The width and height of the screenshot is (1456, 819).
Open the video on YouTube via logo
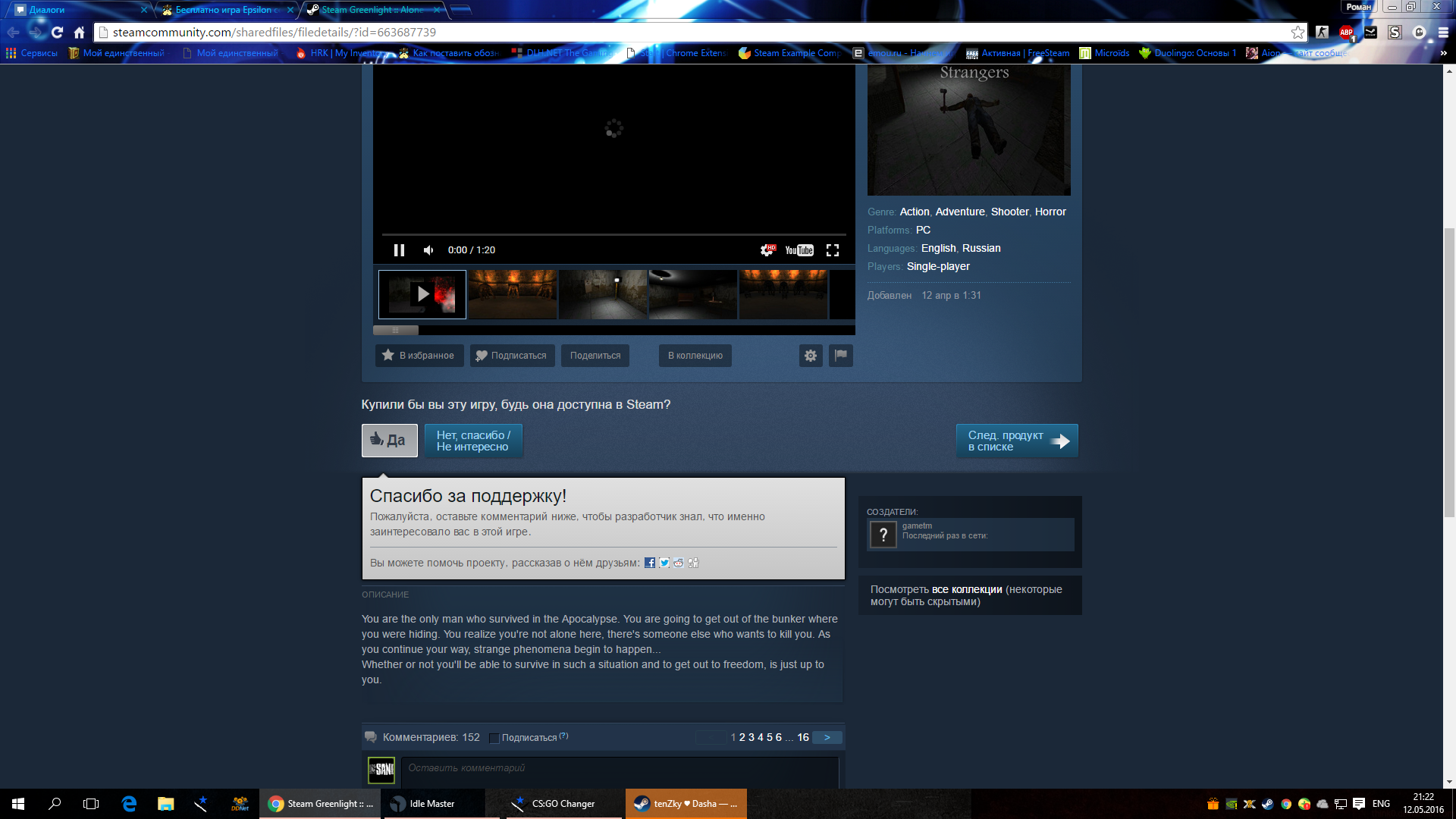coord(799,250)
